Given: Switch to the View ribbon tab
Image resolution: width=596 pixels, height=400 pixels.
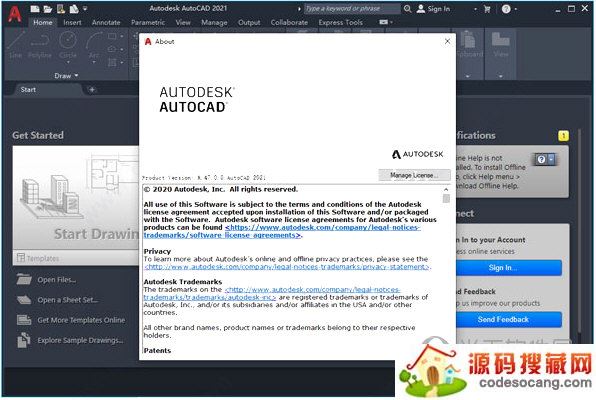Looking at the screenshot, I should coord(183,22).
